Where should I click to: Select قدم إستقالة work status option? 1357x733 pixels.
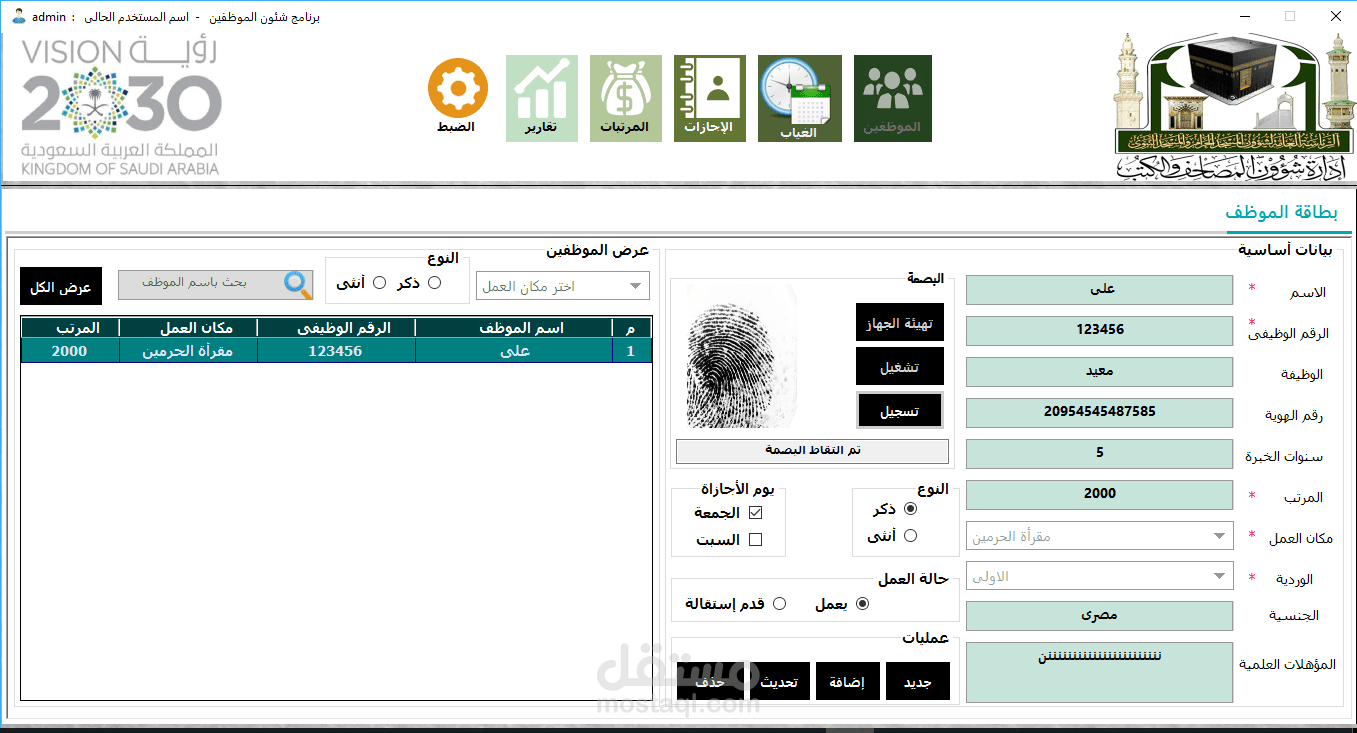tap(780, 603)
